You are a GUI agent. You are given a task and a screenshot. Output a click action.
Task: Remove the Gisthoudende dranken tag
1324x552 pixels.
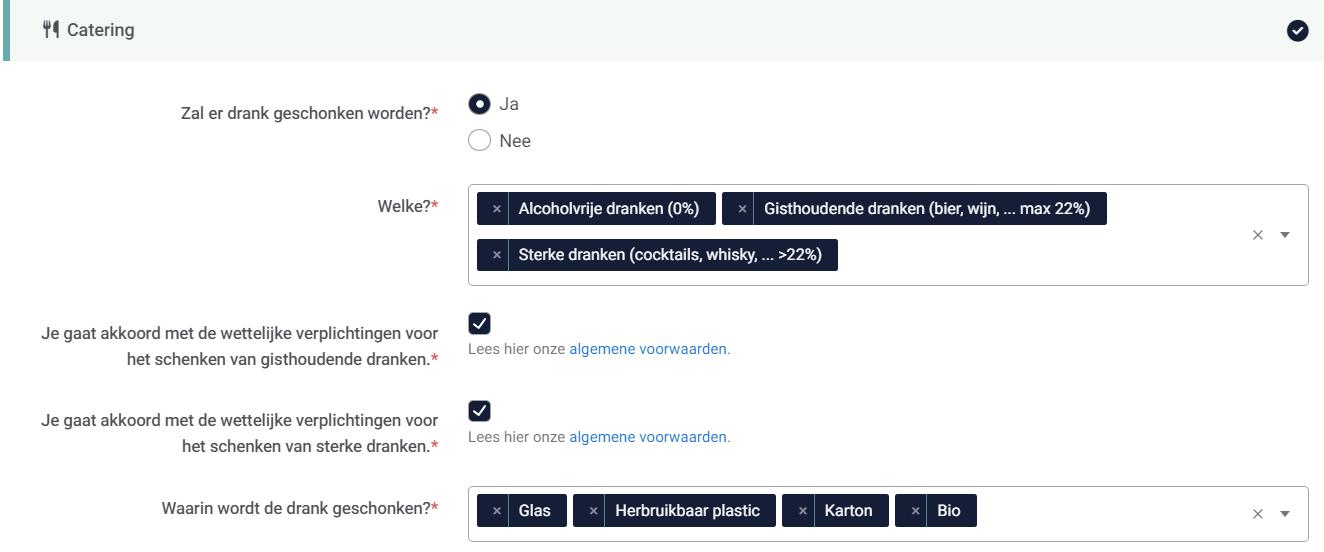point(741,209)
